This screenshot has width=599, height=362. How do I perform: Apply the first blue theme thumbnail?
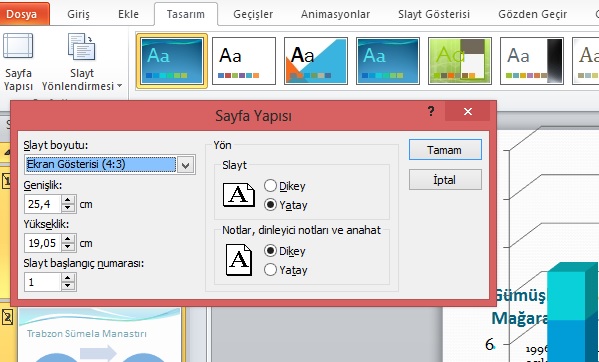[x=172, y=61]
